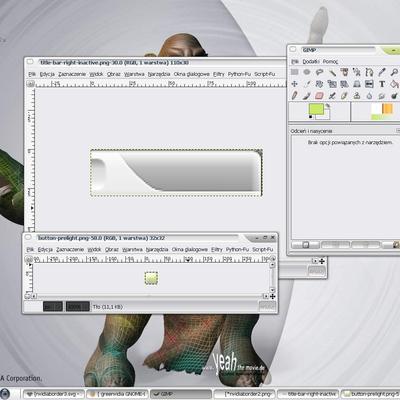This screenshot has height=400, width=400.
Task: Select the Color Picker eyedropper tool
Action: coord(382,72)
